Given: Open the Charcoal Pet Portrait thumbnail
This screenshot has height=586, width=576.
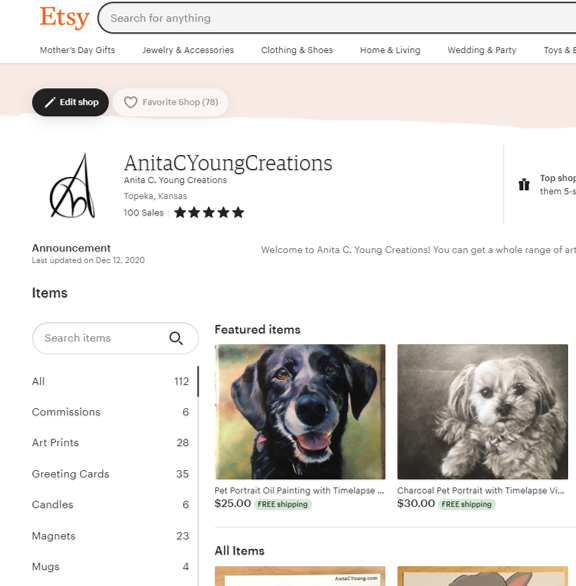Looking at the screenshot, I should click(x=483, y=411).
